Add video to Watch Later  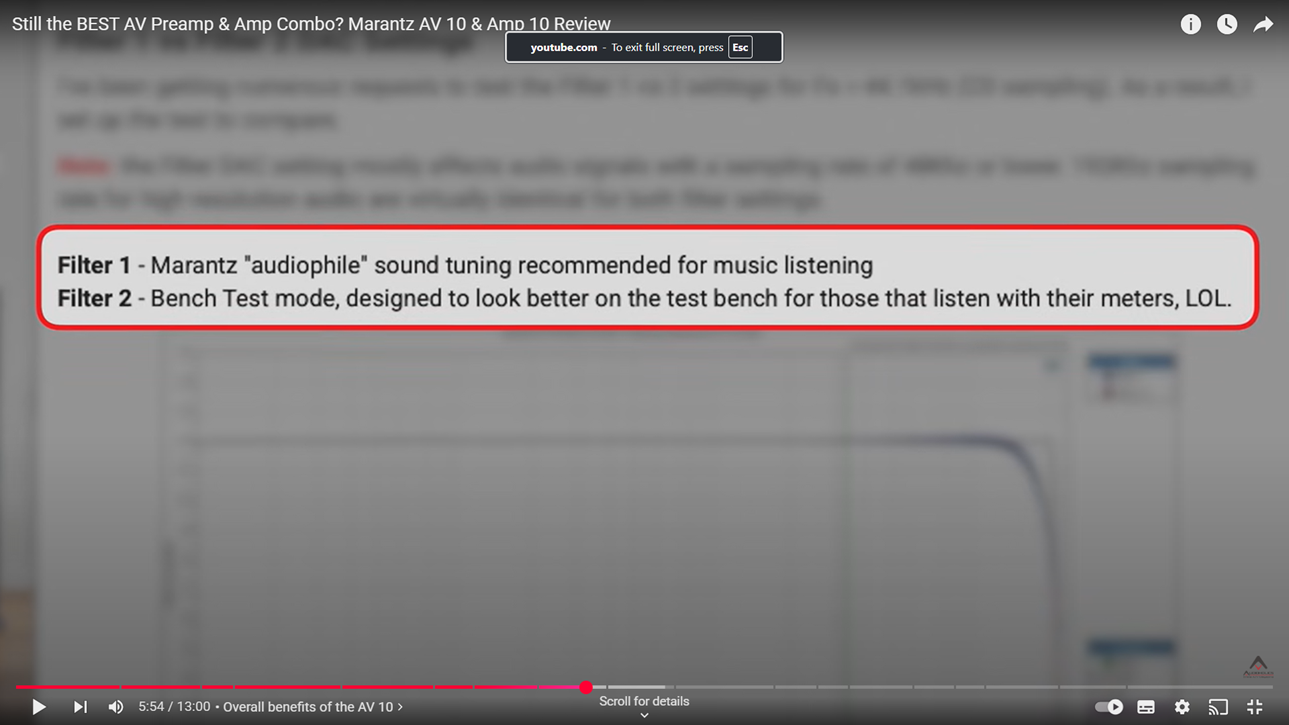point(1227,24)
